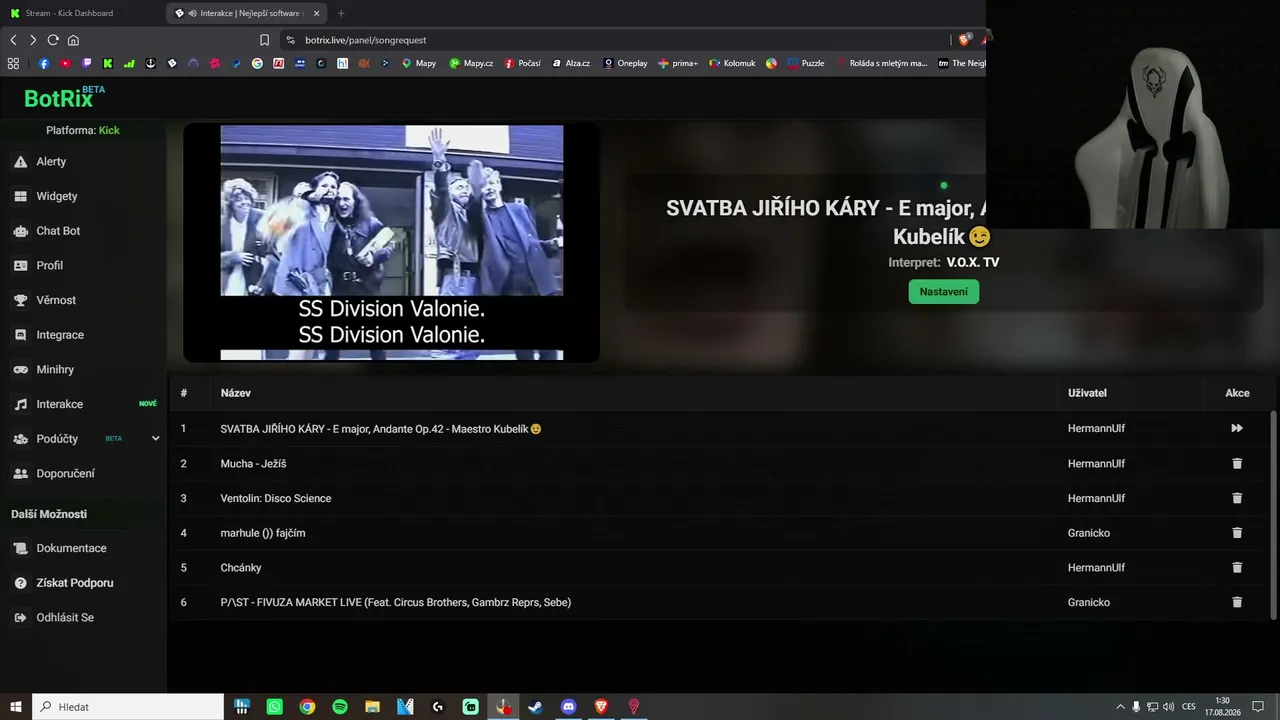This screenshot has width=1280, height=720.
Task: Open WhatsApp from the taskbar
Action: (x=274, y=707)
